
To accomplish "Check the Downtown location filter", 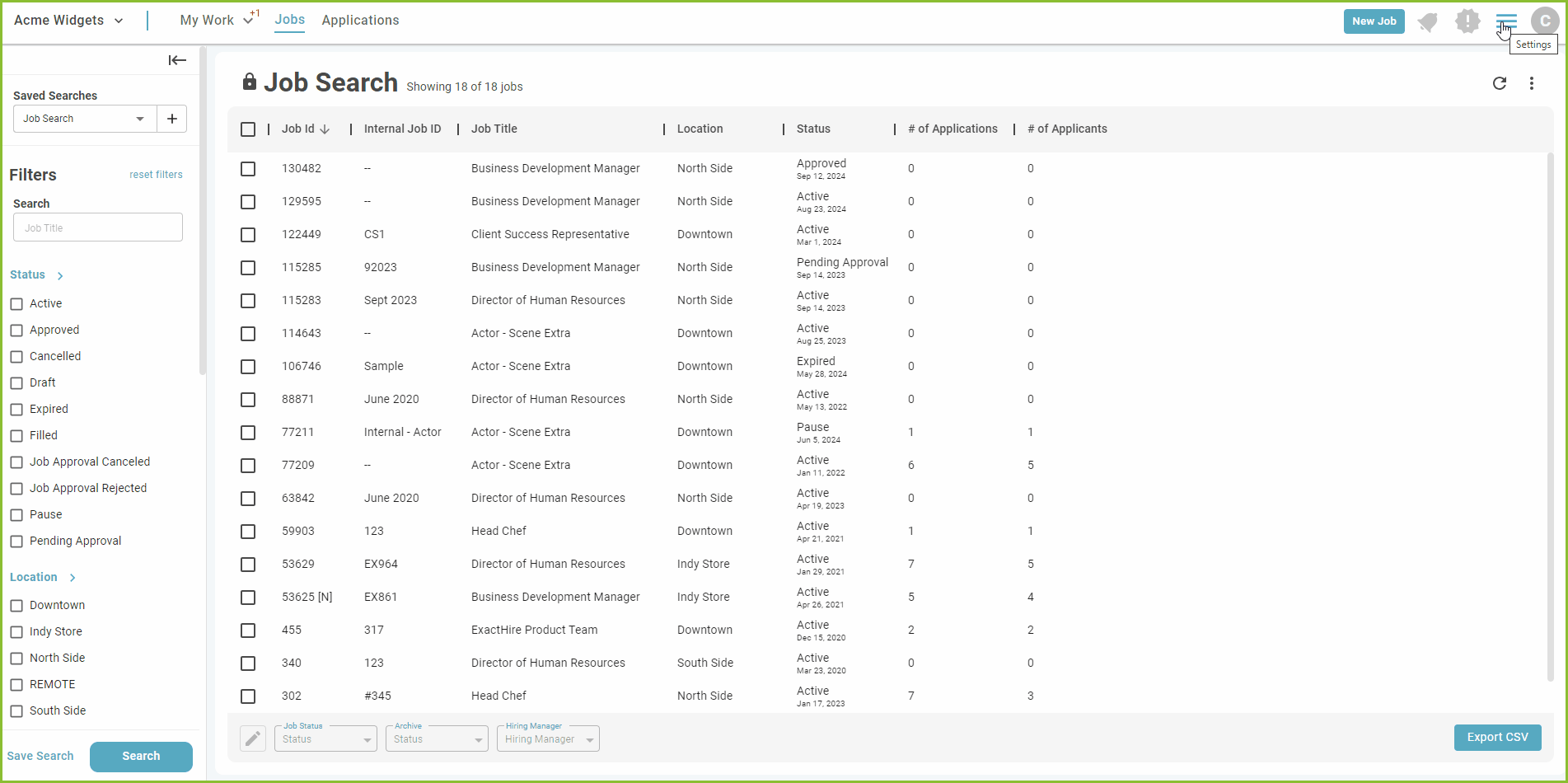I will 16,605.
